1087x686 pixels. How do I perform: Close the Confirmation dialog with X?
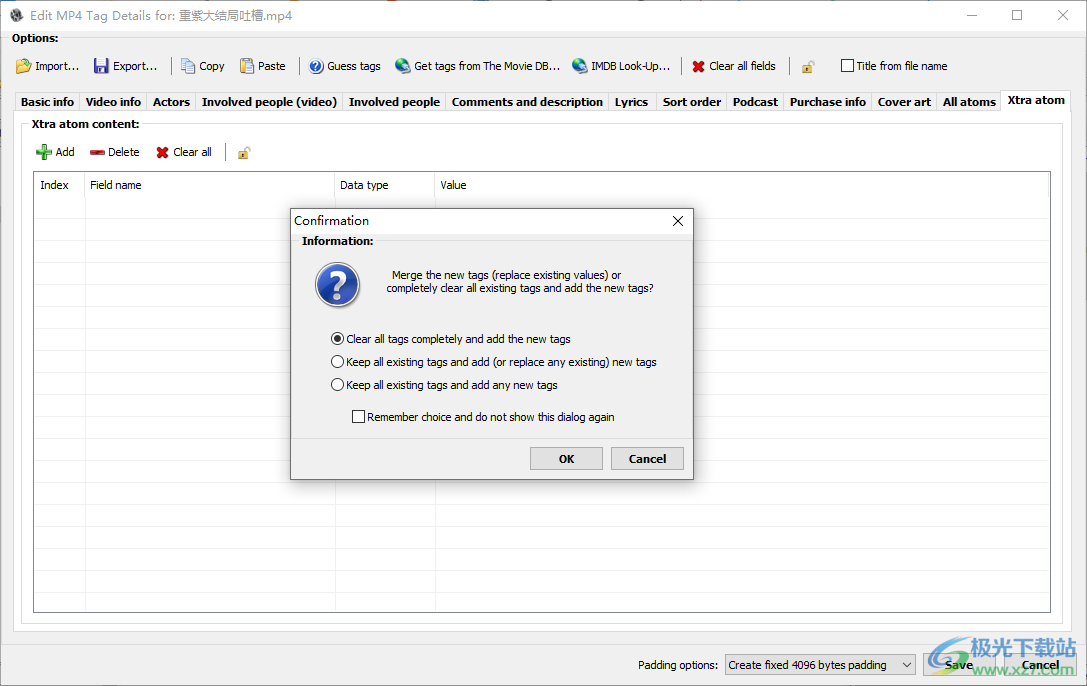678,220
